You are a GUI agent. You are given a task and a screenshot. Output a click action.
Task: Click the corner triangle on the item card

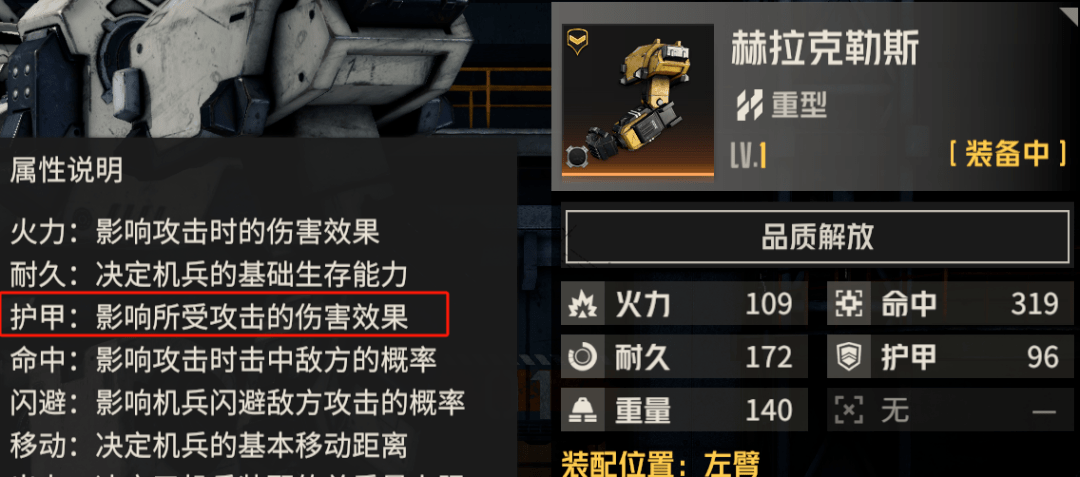click(x=1070, y=12)
